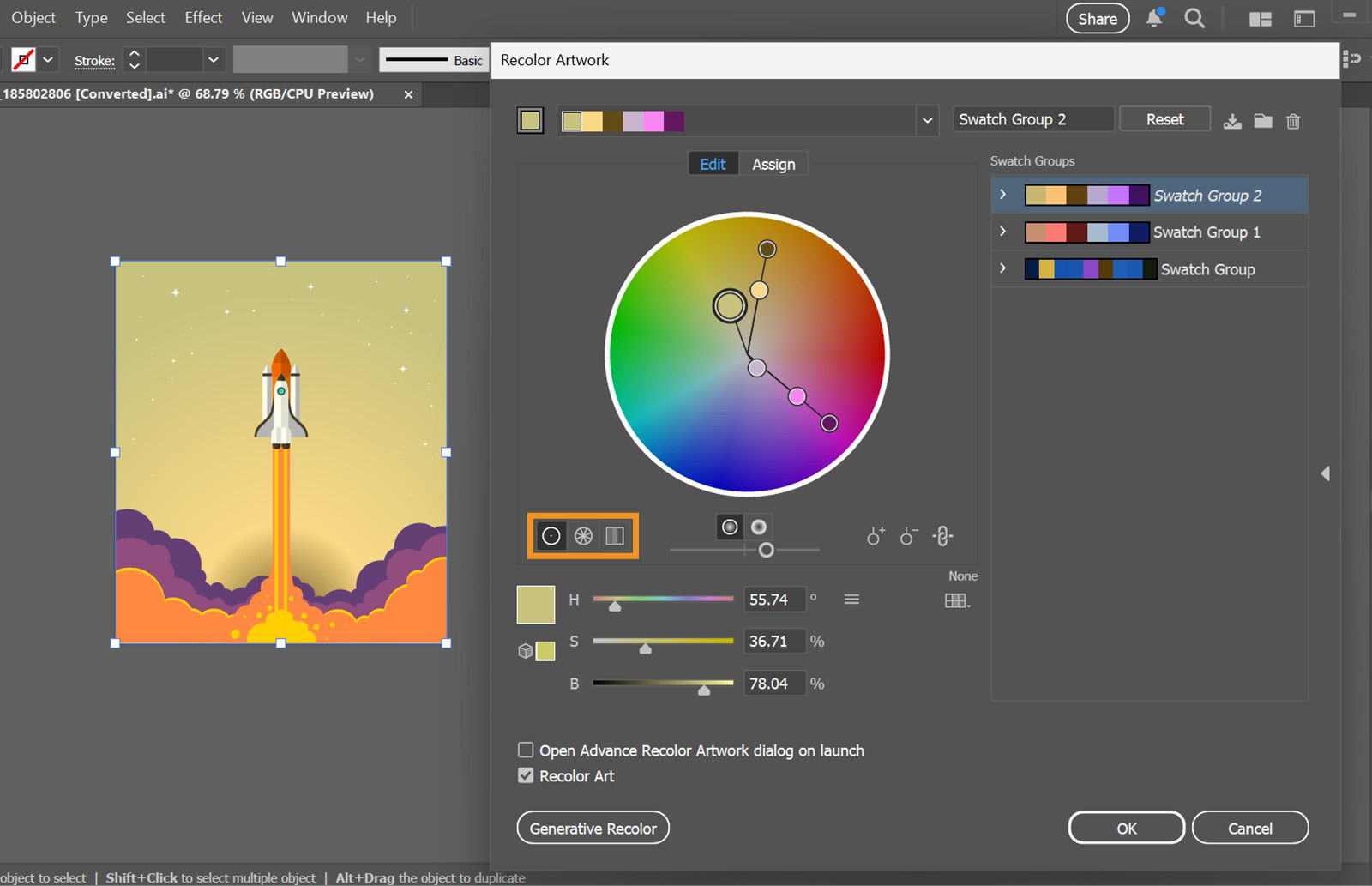Switch to the segmented color wheel view
Image resolution: width=1372 pixels, height=886 pixels.
(582, 535)
